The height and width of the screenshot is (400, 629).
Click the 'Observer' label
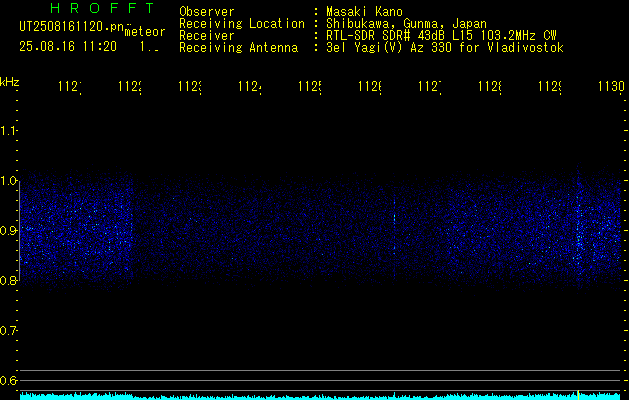[207, 12]
